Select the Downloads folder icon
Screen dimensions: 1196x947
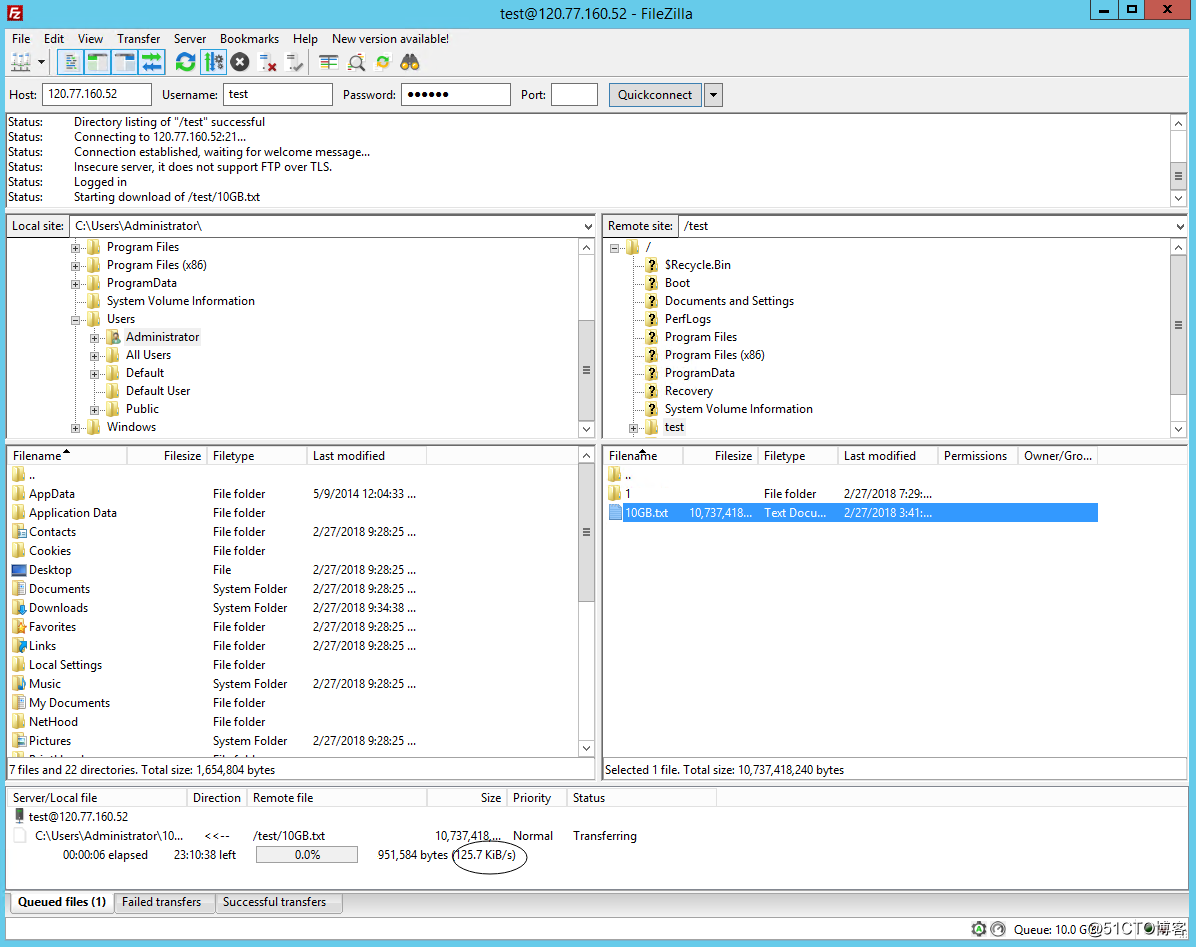[x=19, y=608]
